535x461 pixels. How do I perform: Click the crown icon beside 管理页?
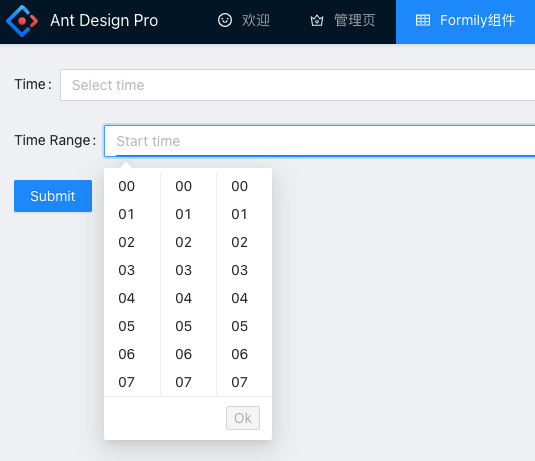point(317,20)
